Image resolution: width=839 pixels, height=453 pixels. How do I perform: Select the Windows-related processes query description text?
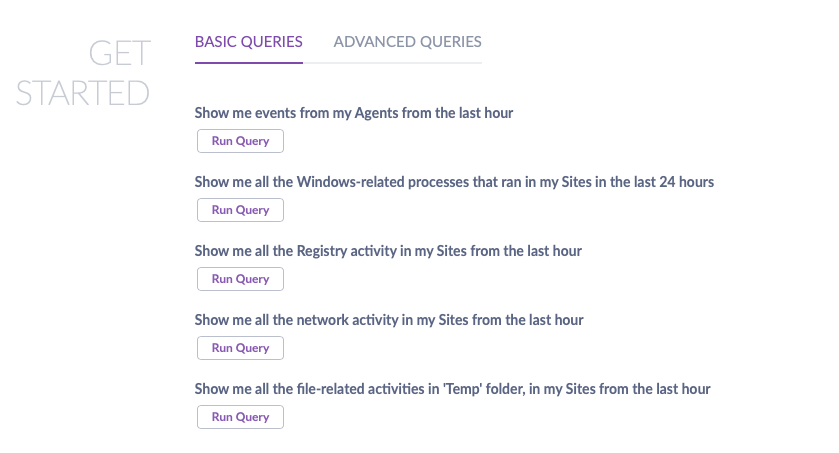point(453,182)
